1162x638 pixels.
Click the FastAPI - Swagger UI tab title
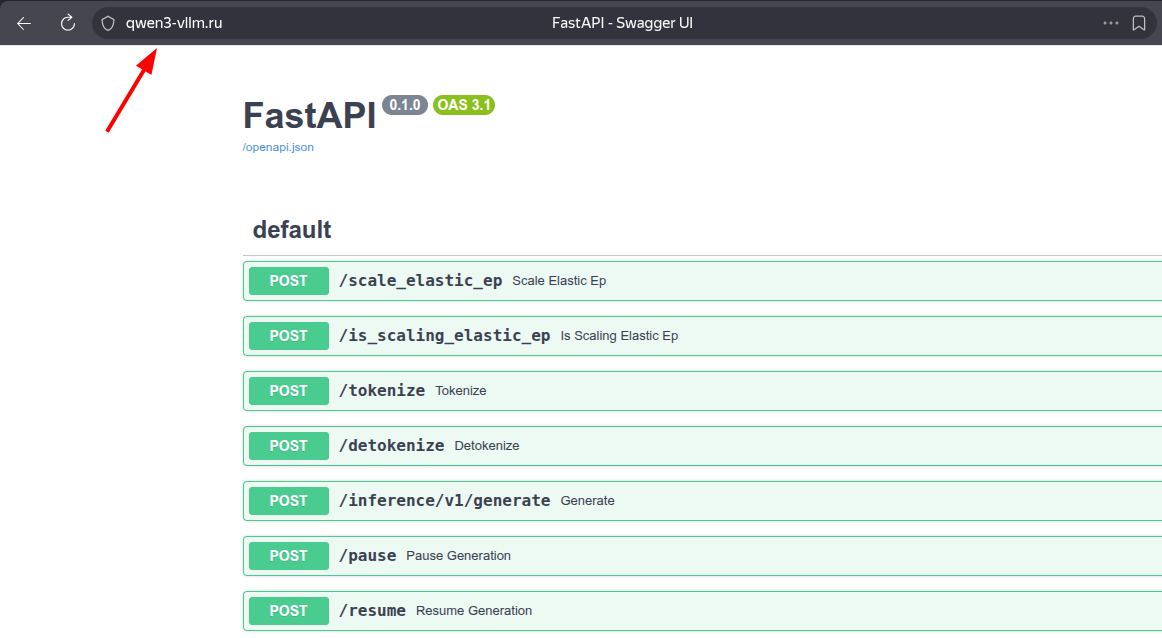[x=622, y=22]
